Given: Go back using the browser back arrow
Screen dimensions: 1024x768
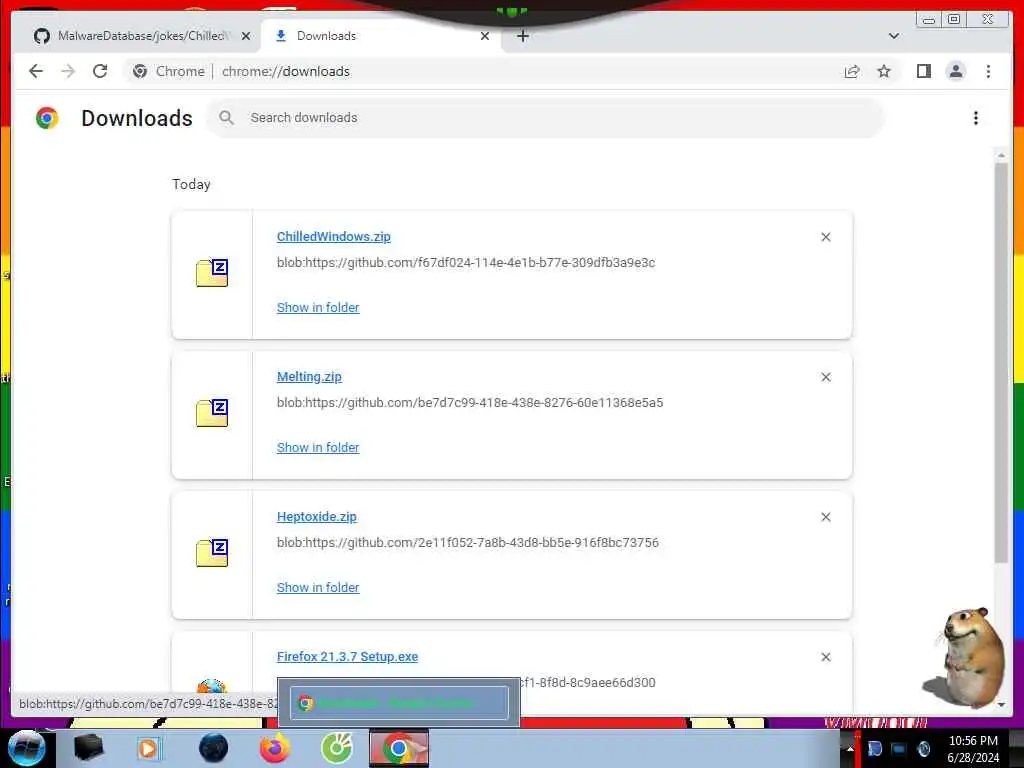Looking at the screenshot, I should (x=36, y=71).
